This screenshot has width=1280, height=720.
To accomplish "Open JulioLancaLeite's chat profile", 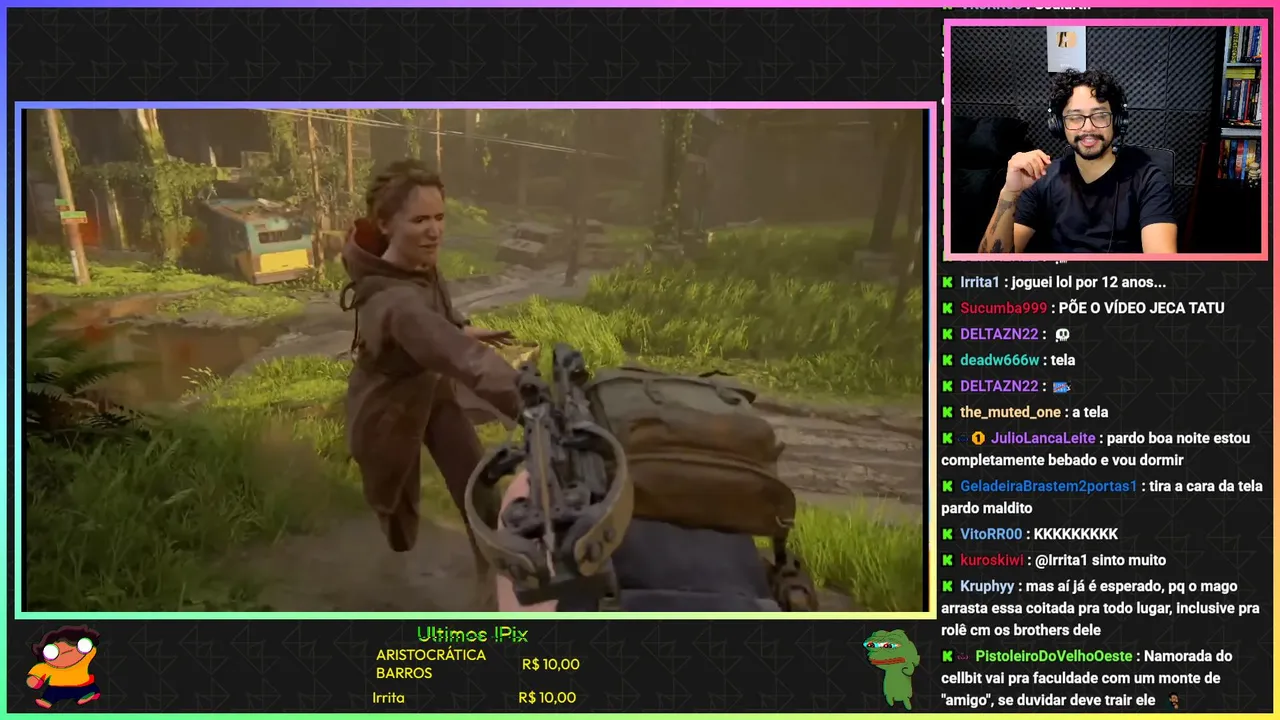I will point(1043,438).
